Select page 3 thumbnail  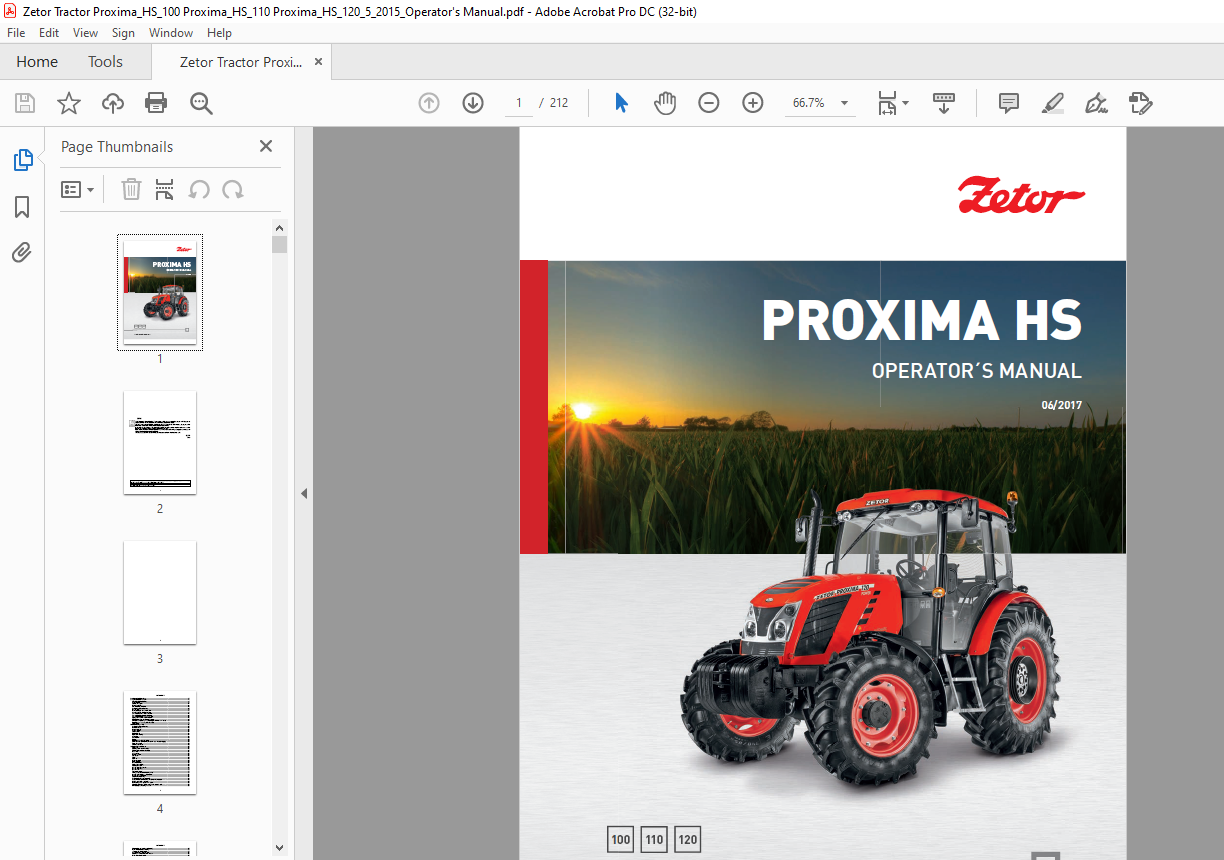click(160, 592)
